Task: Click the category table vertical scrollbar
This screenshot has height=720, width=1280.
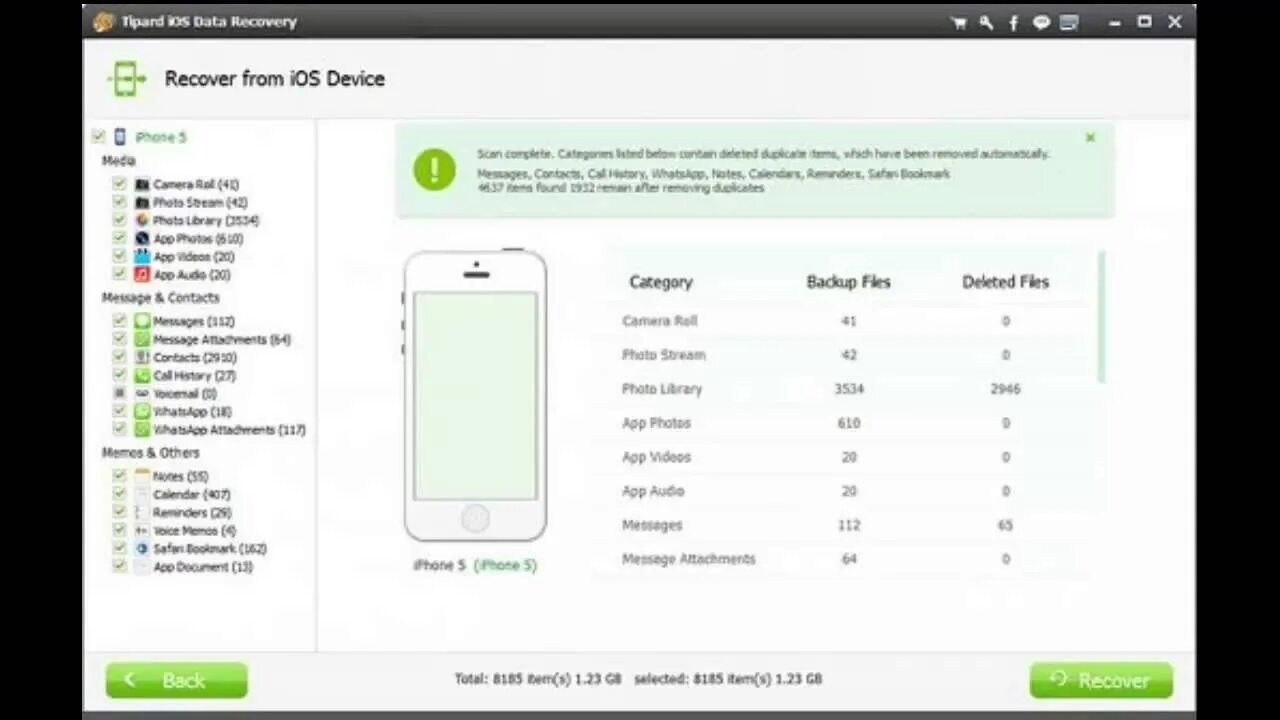Action: [x=1102, y=316]
